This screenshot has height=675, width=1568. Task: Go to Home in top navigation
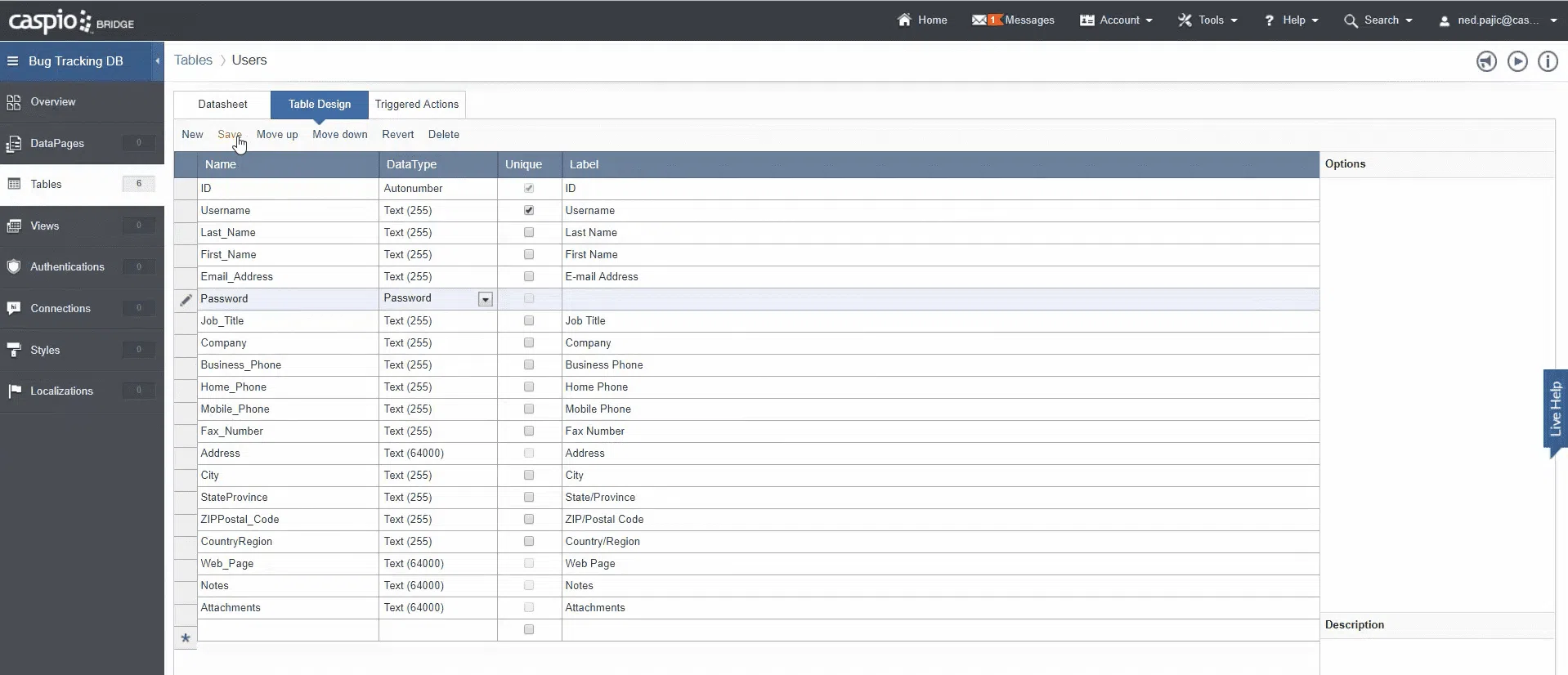coord(922,20)
